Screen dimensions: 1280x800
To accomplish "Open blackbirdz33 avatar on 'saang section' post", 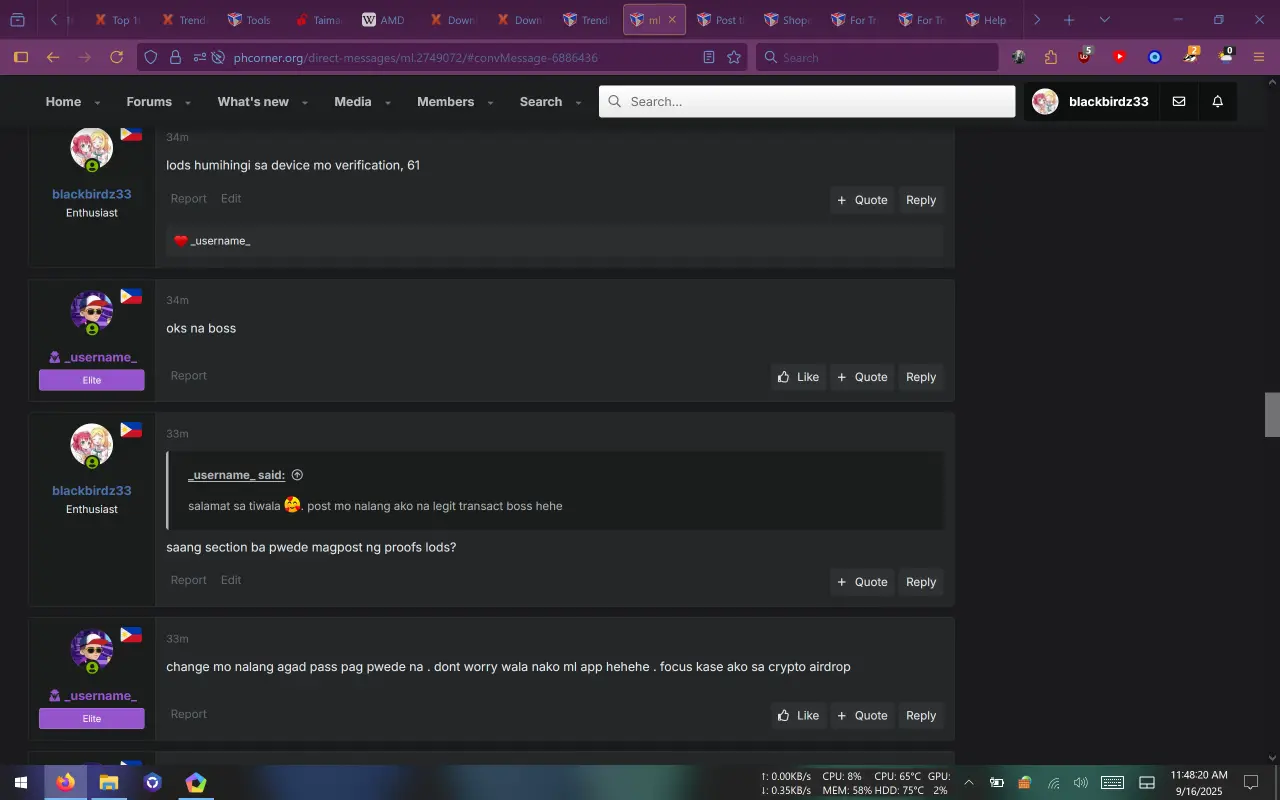I will click(x=92, y=446).
